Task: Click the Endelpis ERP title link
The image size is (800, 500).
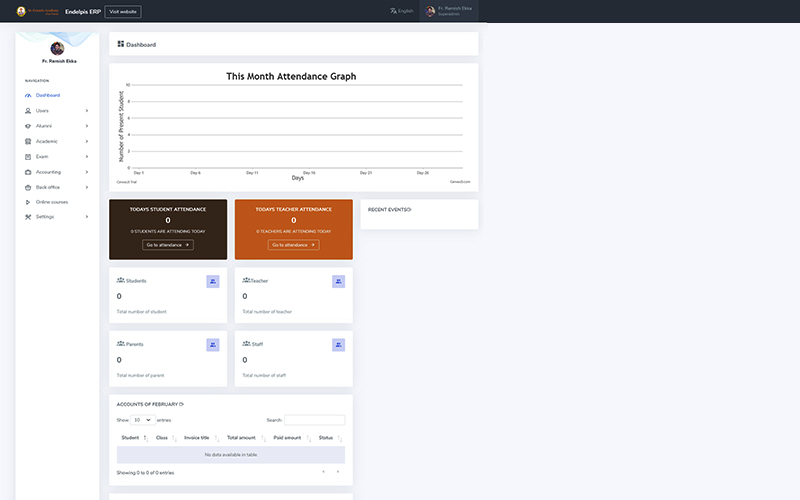Action: pyautogui.click(x=83, y=11)
